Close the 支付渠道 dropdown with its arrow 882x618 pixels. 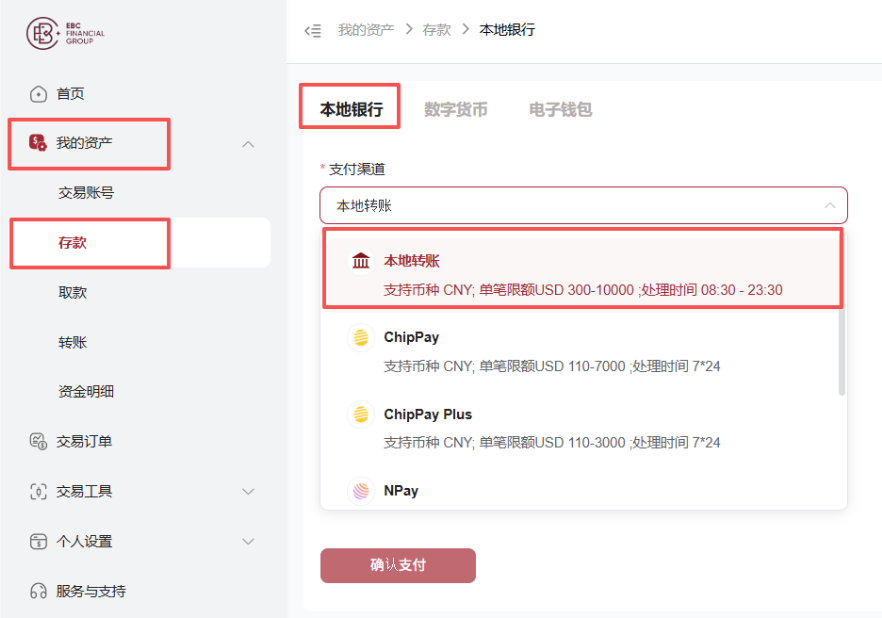830,205
